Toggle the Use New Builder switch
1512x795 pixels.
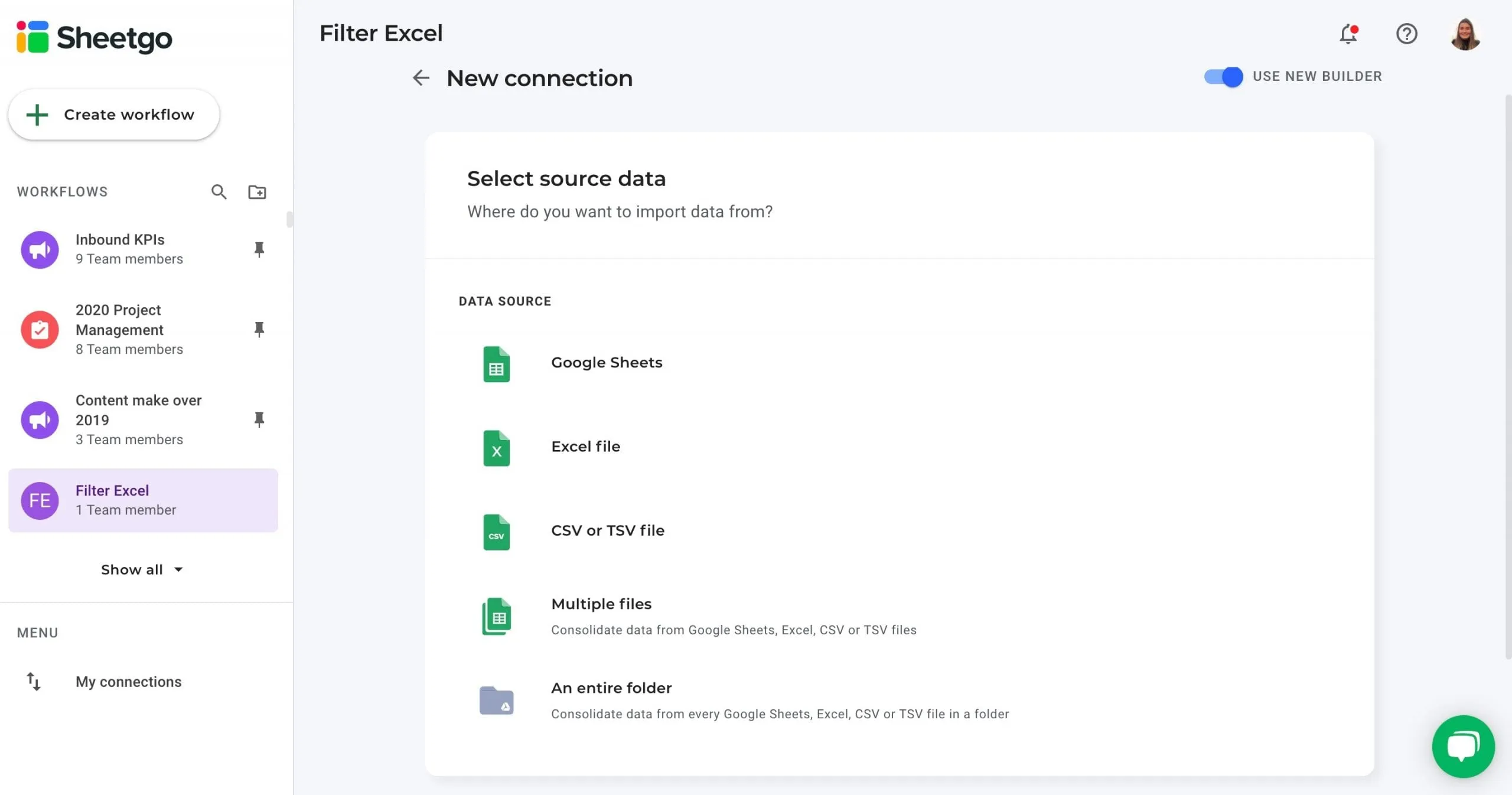(x=1223, y=77)
